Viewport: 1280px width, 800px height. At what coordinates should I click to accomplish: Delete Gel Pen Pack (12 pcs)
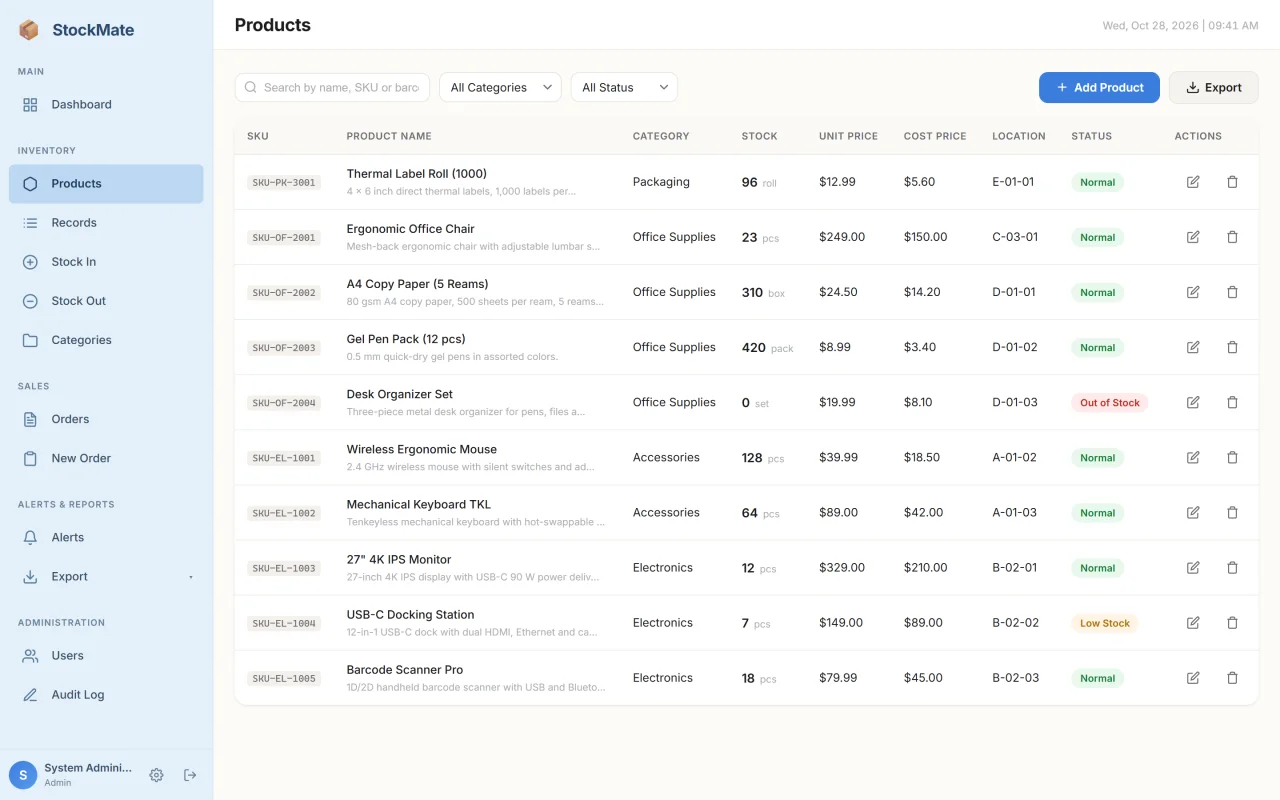click(x=1232, y=347)
